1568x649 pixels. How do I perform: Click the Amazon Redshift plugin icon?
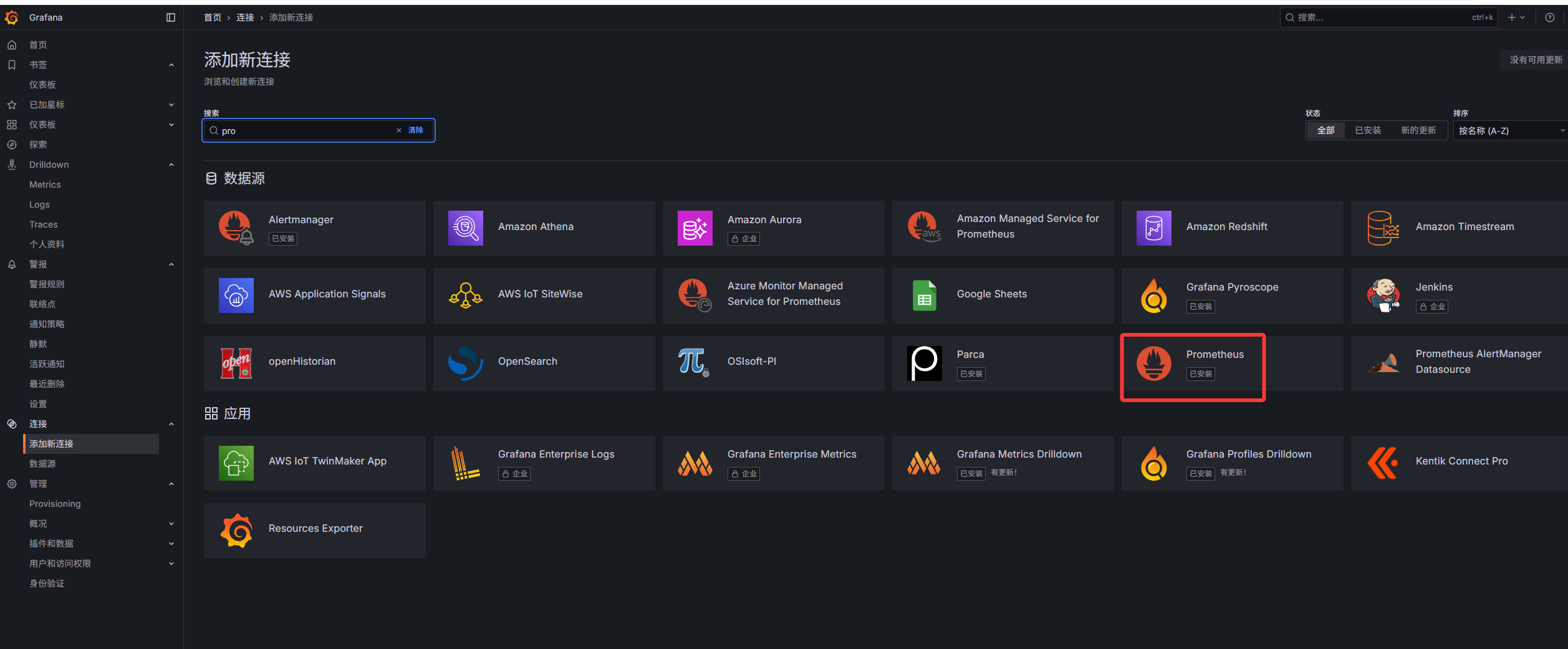tap(1154, 228)
